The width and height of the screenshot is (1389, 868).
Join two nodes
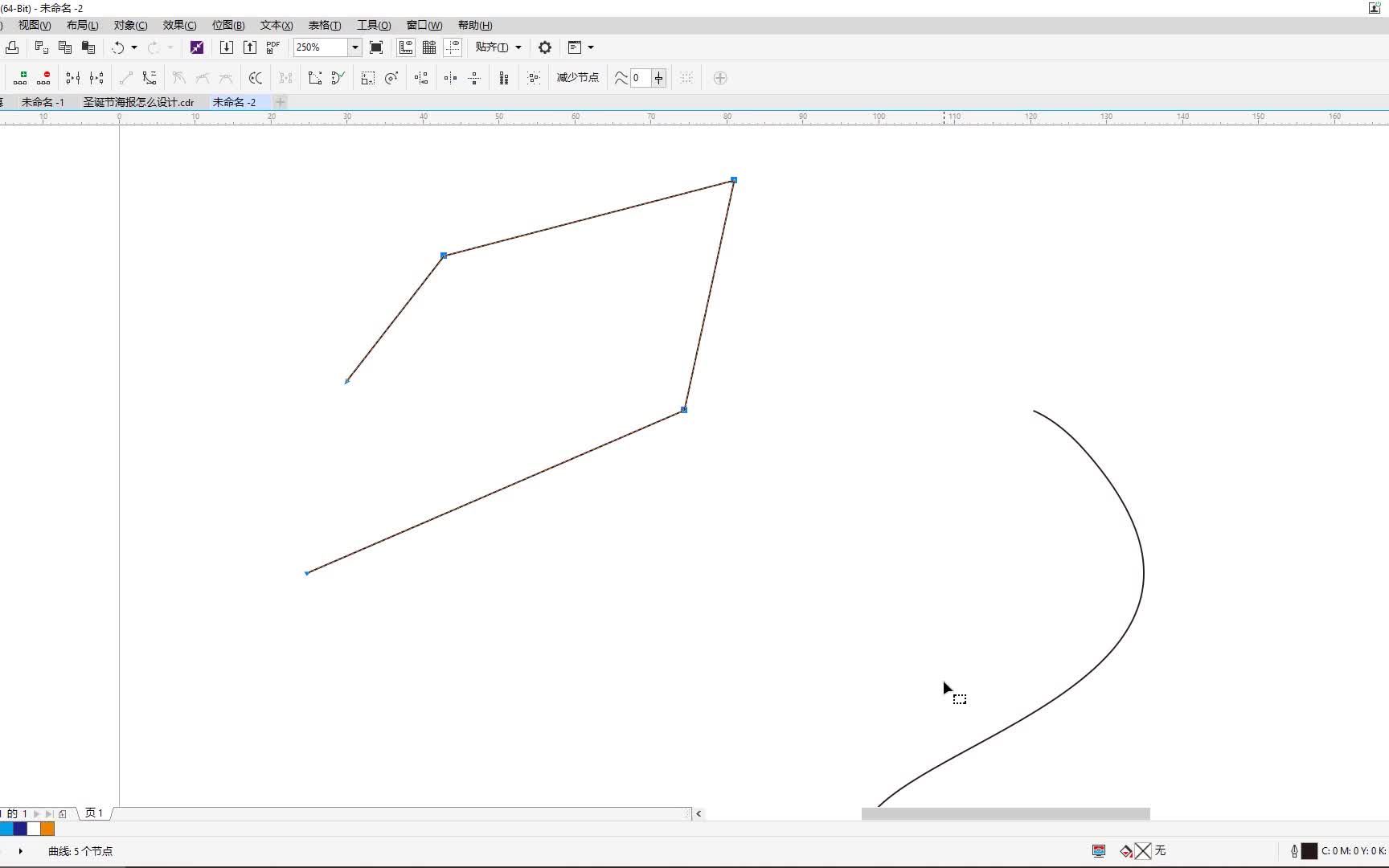(x=73, y=78)
